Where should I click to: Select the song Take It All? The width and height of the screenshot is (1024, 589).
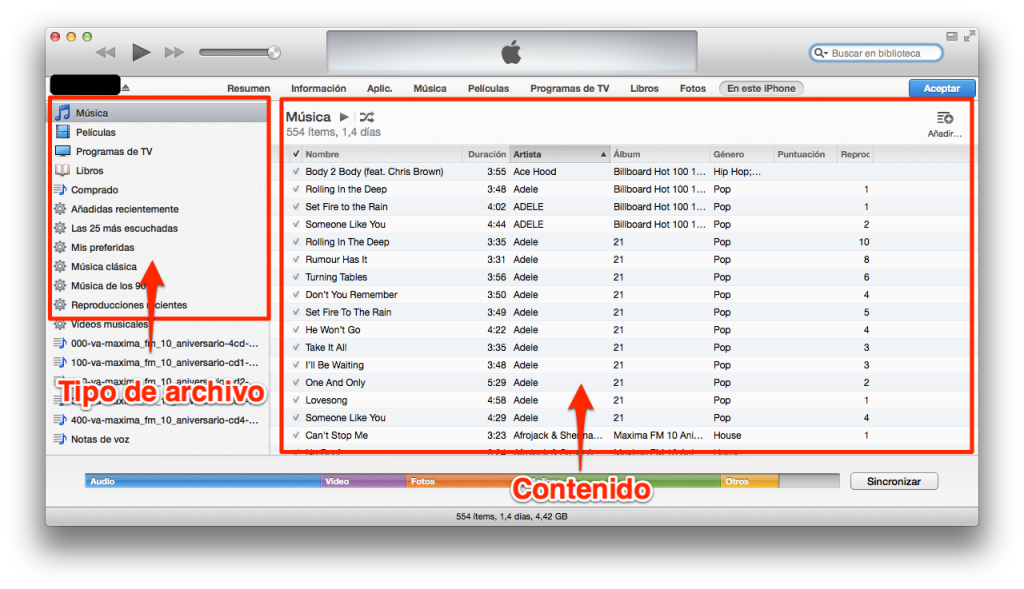pyautogui.click(x=326, y=347)
